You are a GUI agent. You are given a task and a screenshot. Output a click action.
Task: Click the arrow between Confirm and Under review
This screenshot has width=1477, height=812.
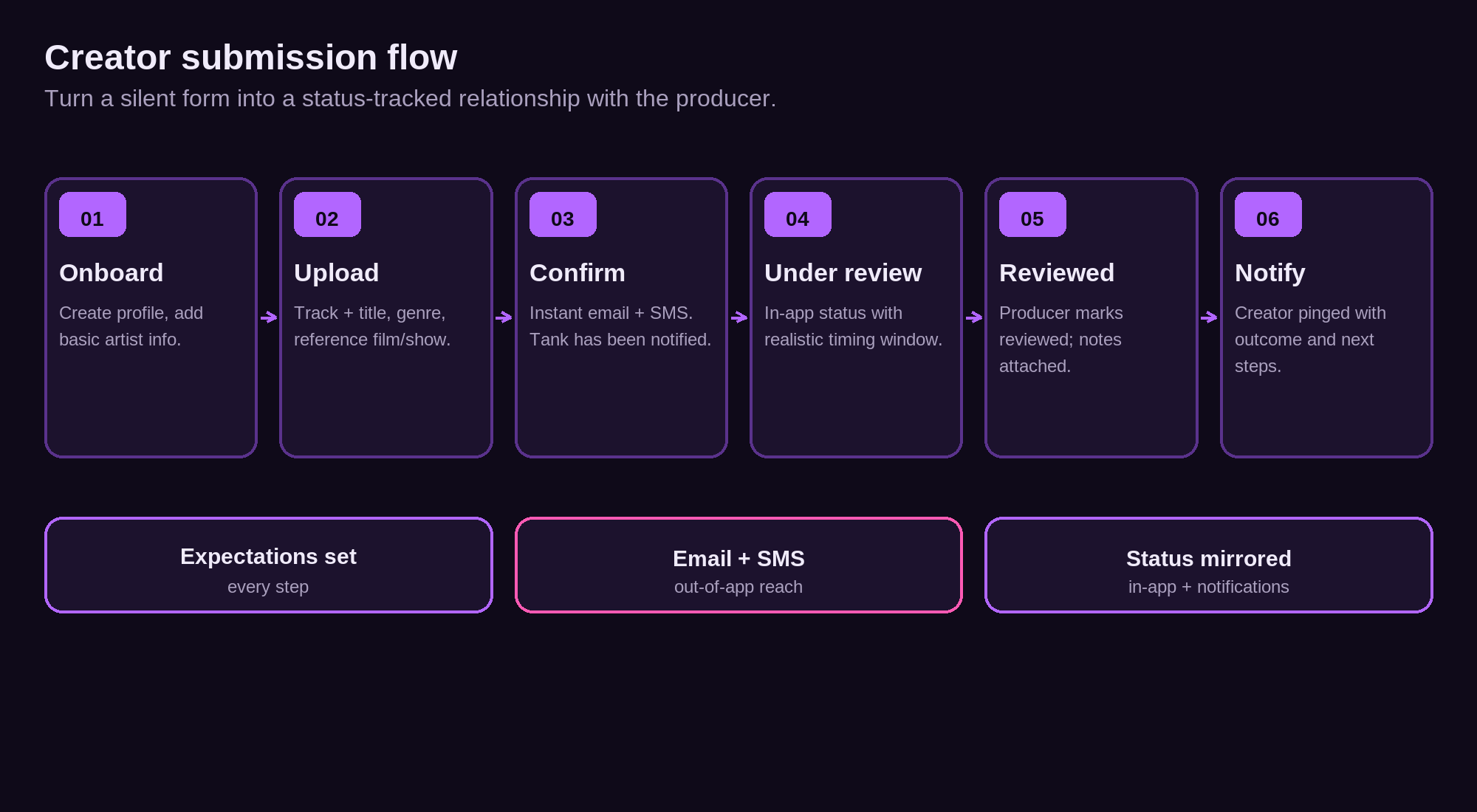pos(739,317)
